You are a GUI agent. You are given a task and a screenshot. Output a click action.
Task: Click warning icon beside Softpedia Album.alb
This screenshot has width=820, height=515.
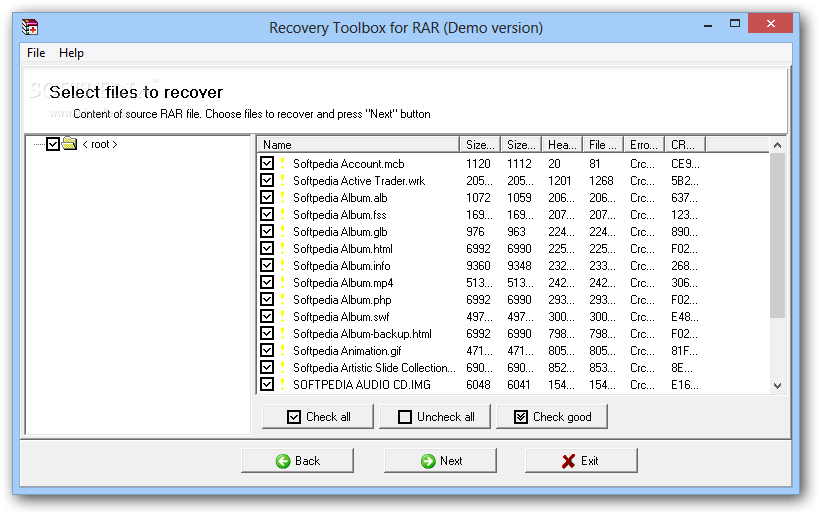tap(283, 198)
